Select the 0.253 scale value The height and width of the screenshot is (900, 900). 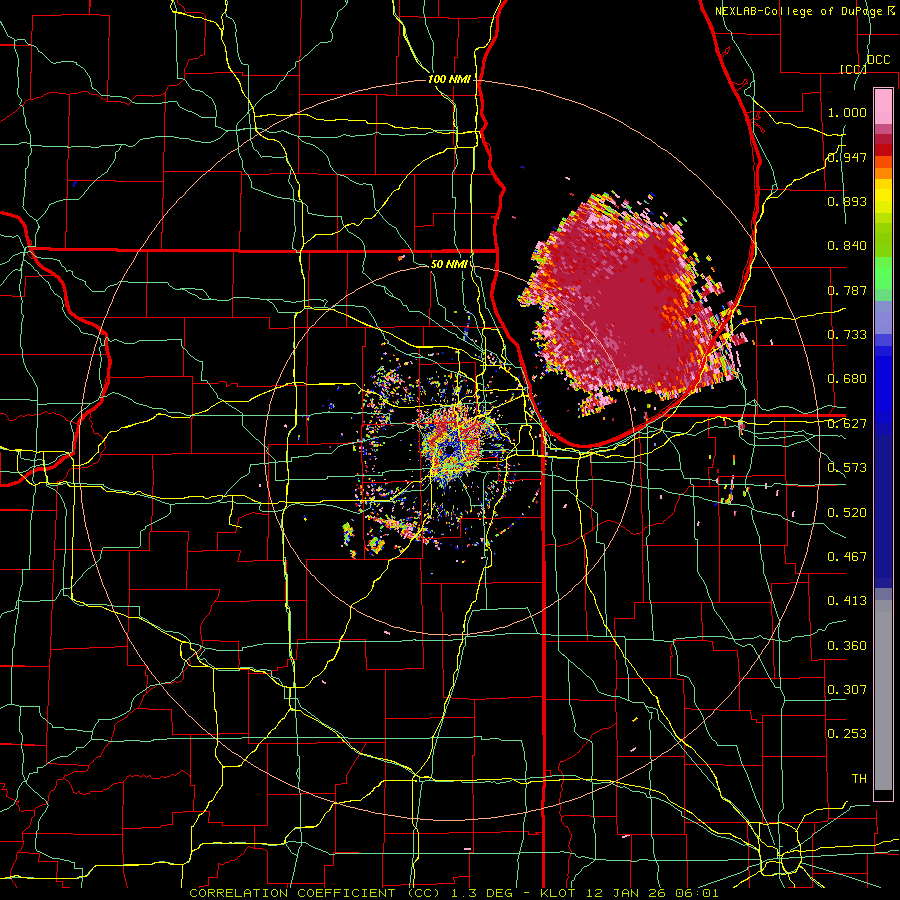coord(847,734)
